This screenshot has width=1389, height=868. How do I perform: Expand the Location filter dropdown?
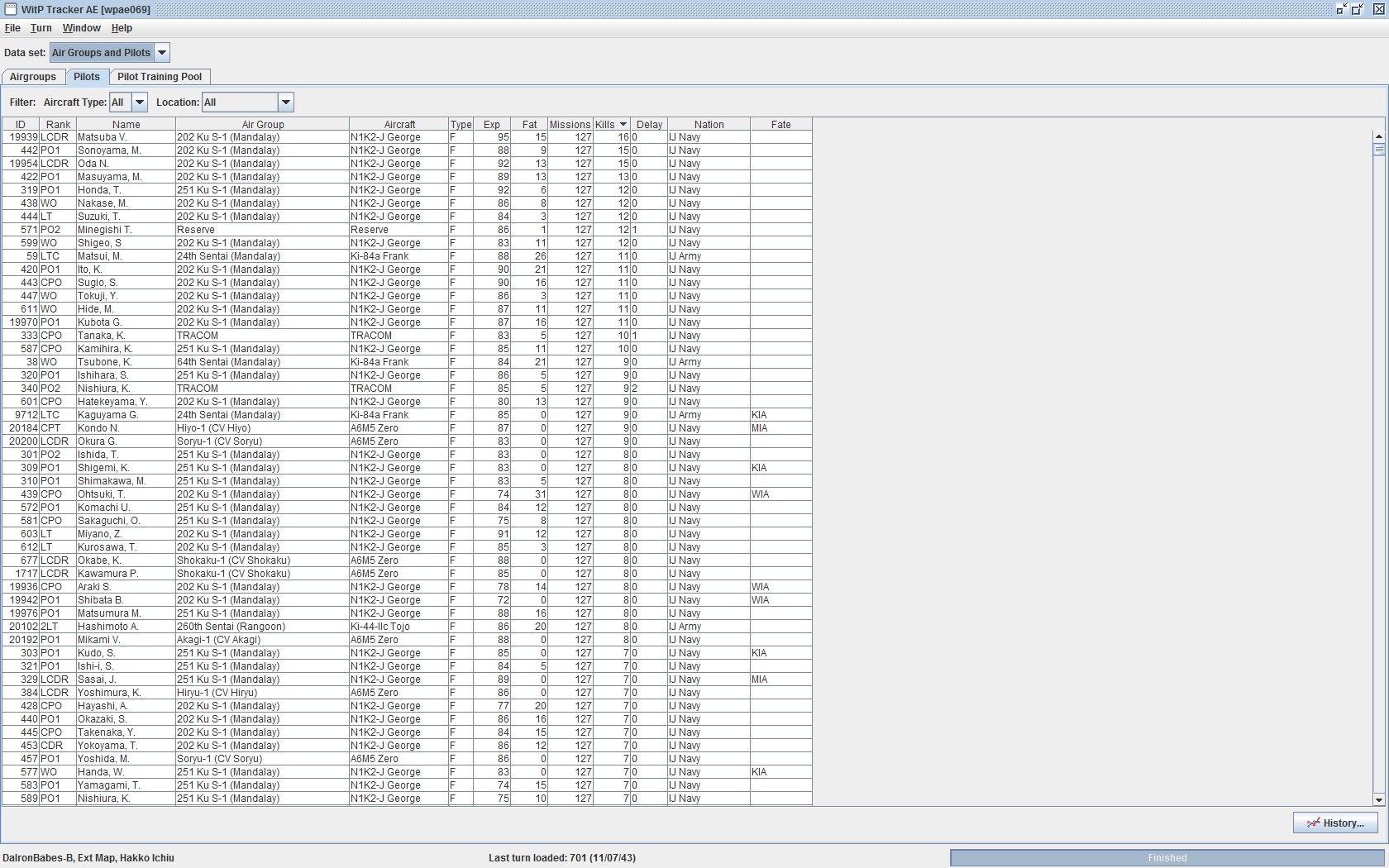[x=285, y=103]
